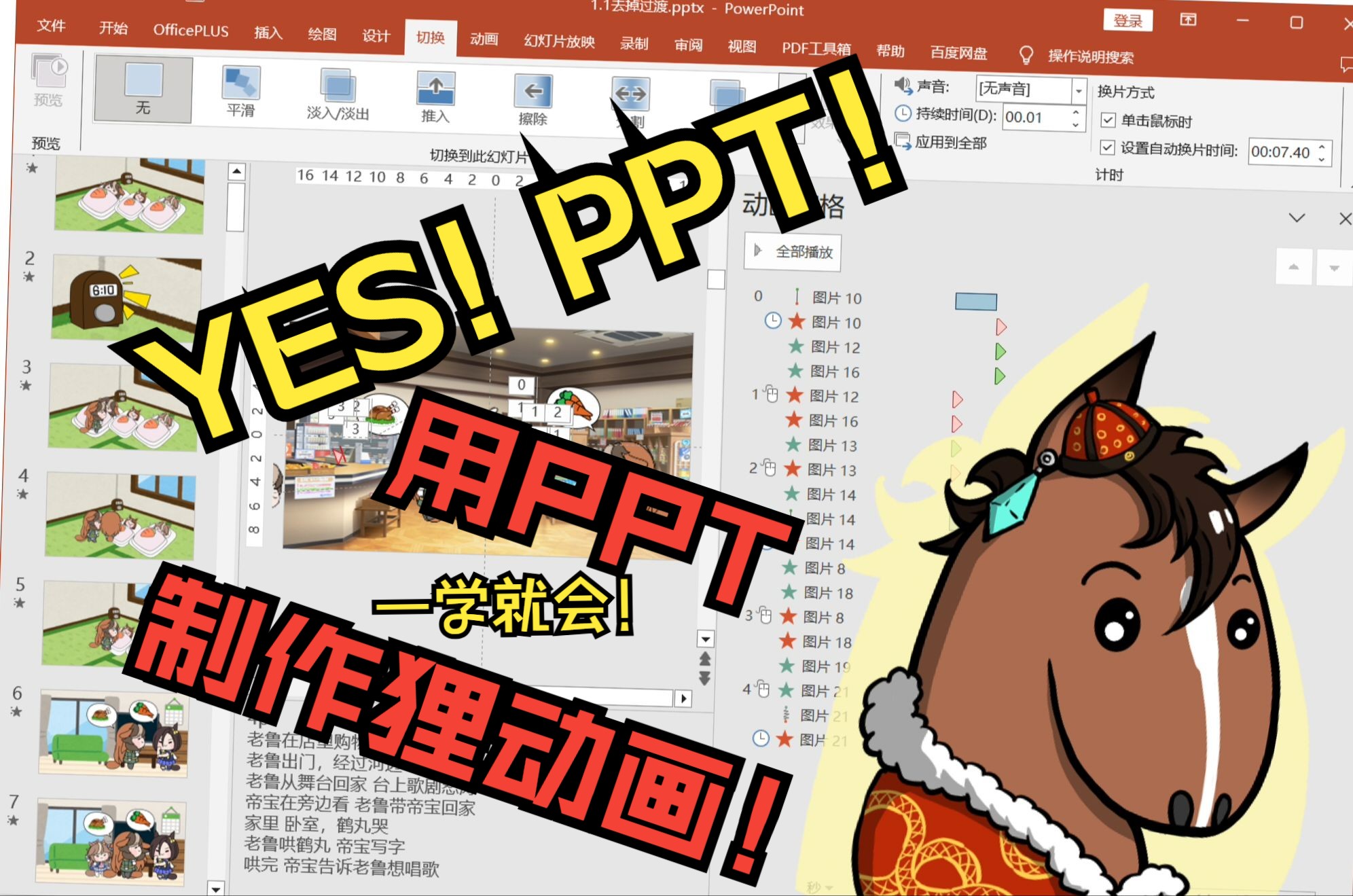Apply the 平滑 morph transition

(240, 93)
